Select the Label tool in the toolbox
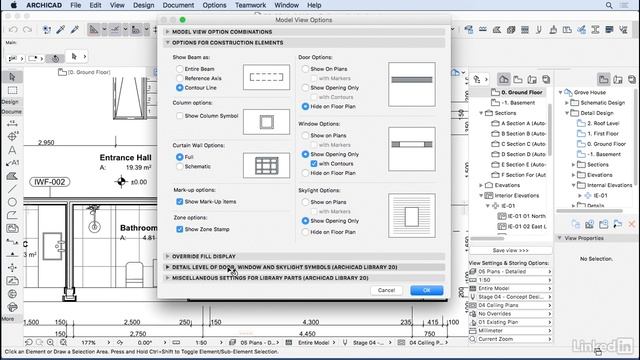 [x=12, y=163]
